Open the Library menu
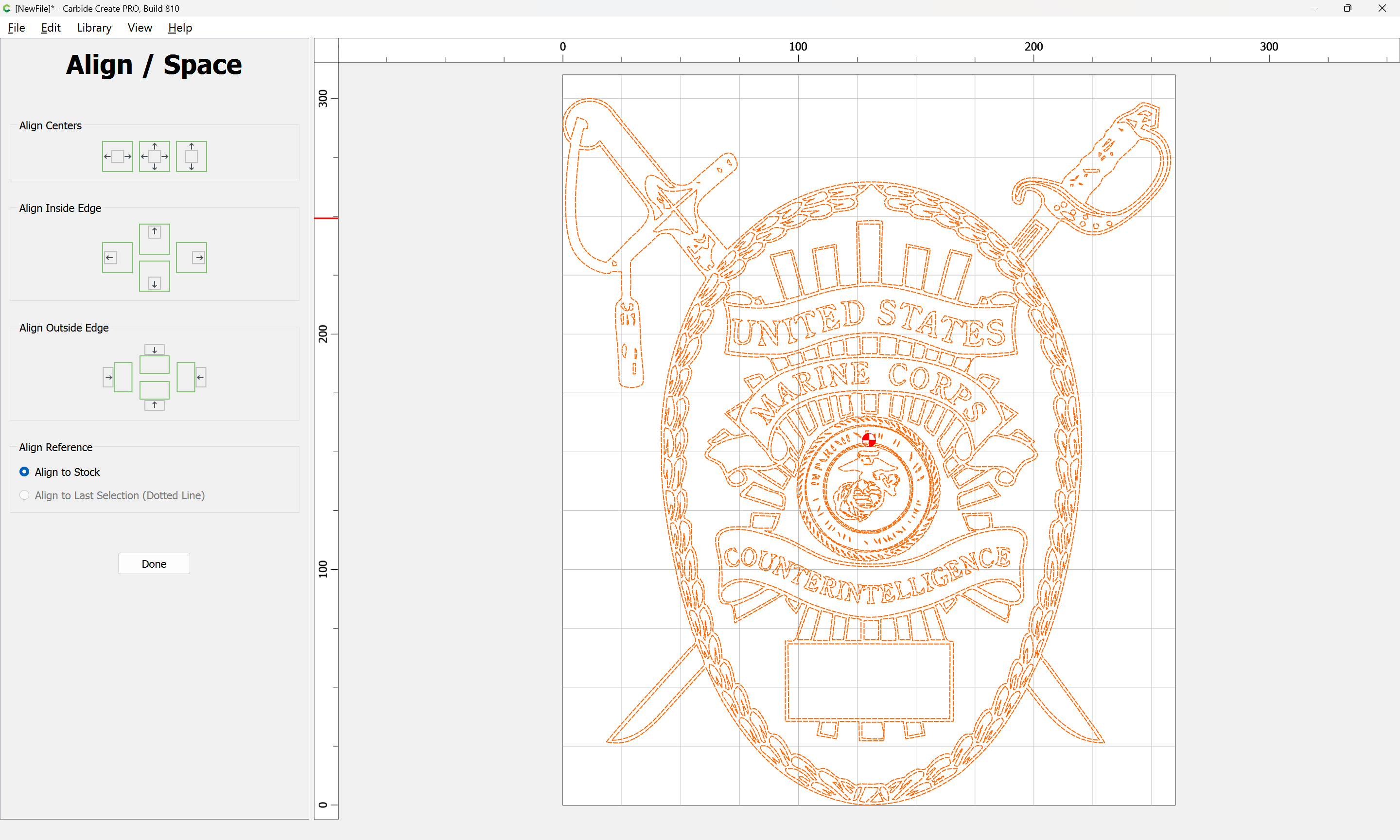 [94, 28]
